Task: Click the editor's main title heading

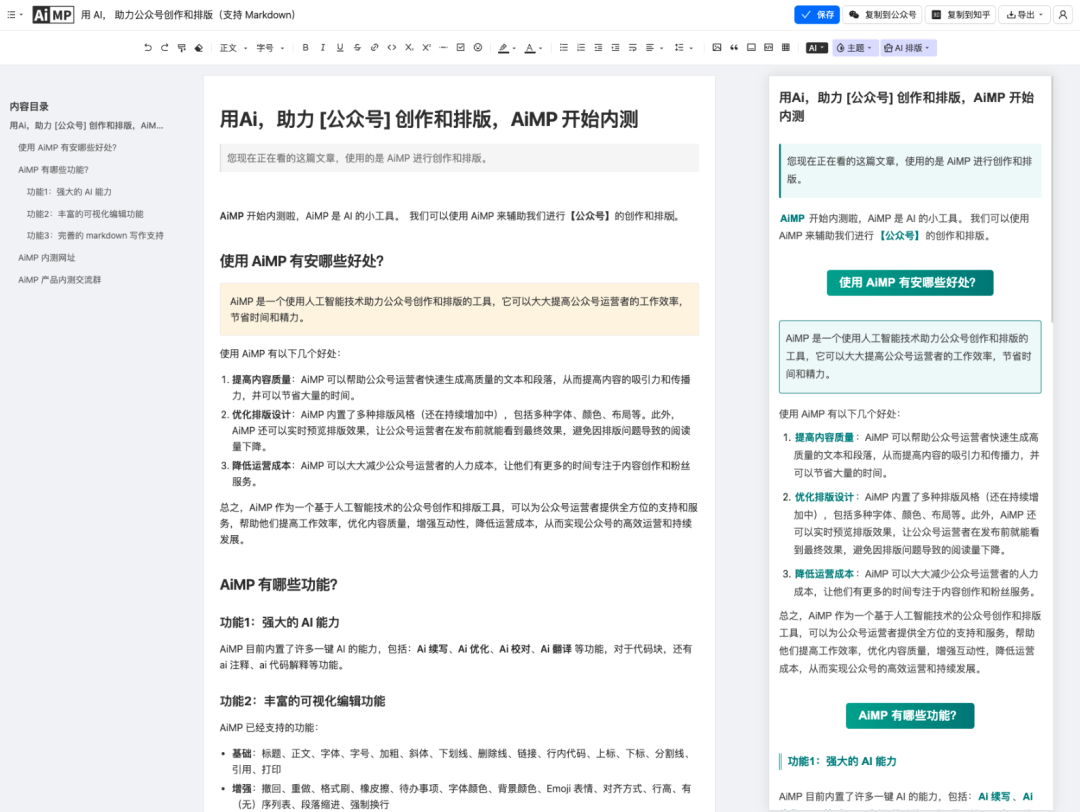Action: point(428,119)
